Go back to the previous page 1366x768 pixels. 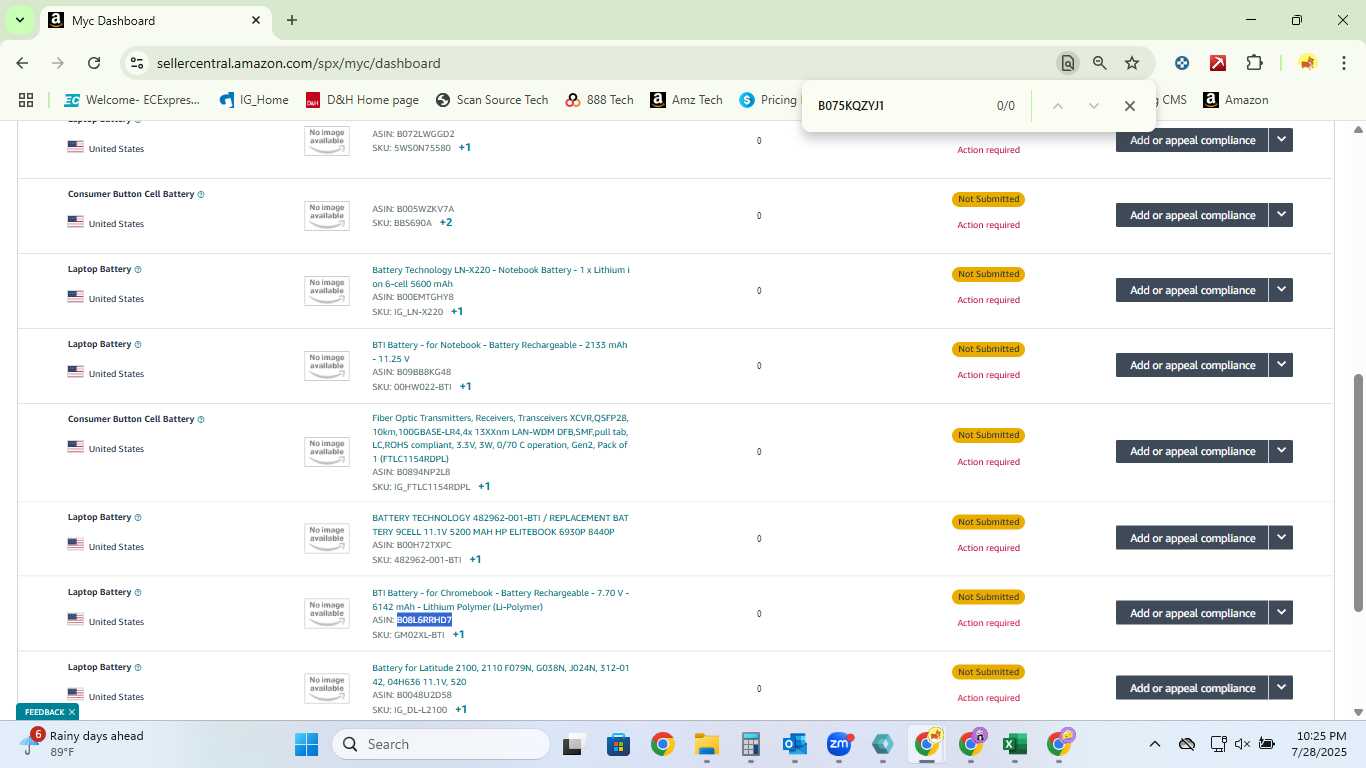tap(22, 63)
